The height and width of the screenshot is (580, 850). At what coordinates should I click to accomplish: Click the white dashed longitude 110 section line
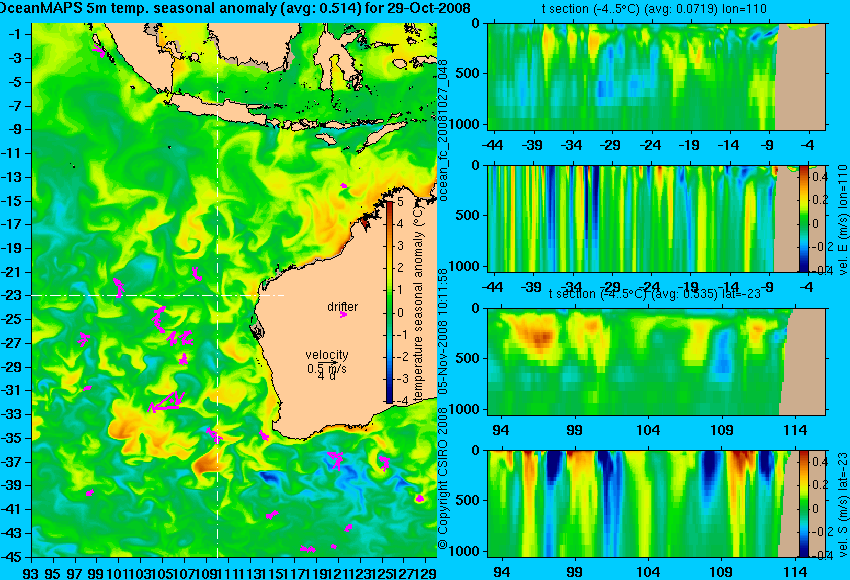coord(217,291)
